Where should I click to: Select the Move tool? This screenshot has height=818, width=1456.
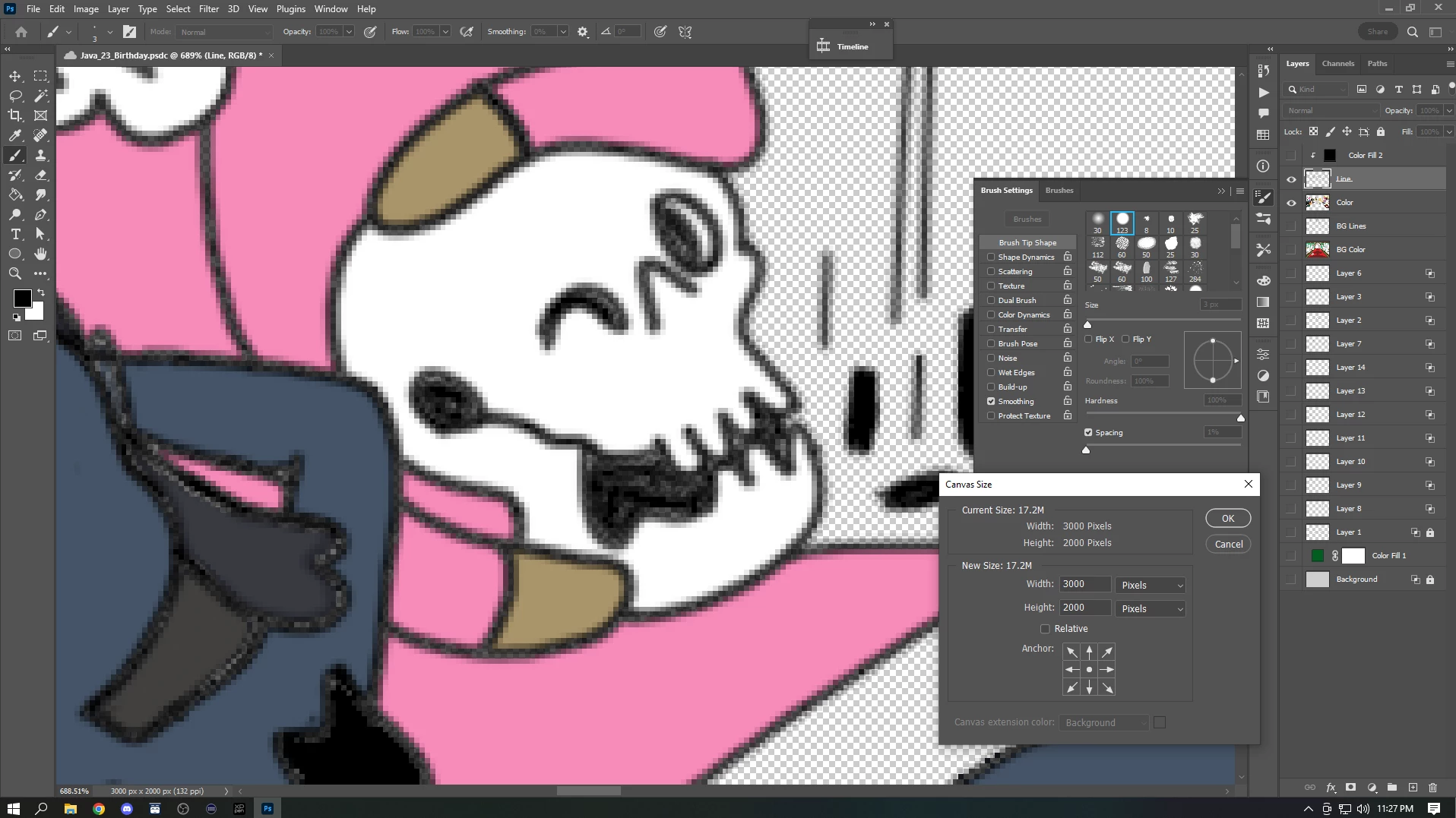click(x=15, y=76)
